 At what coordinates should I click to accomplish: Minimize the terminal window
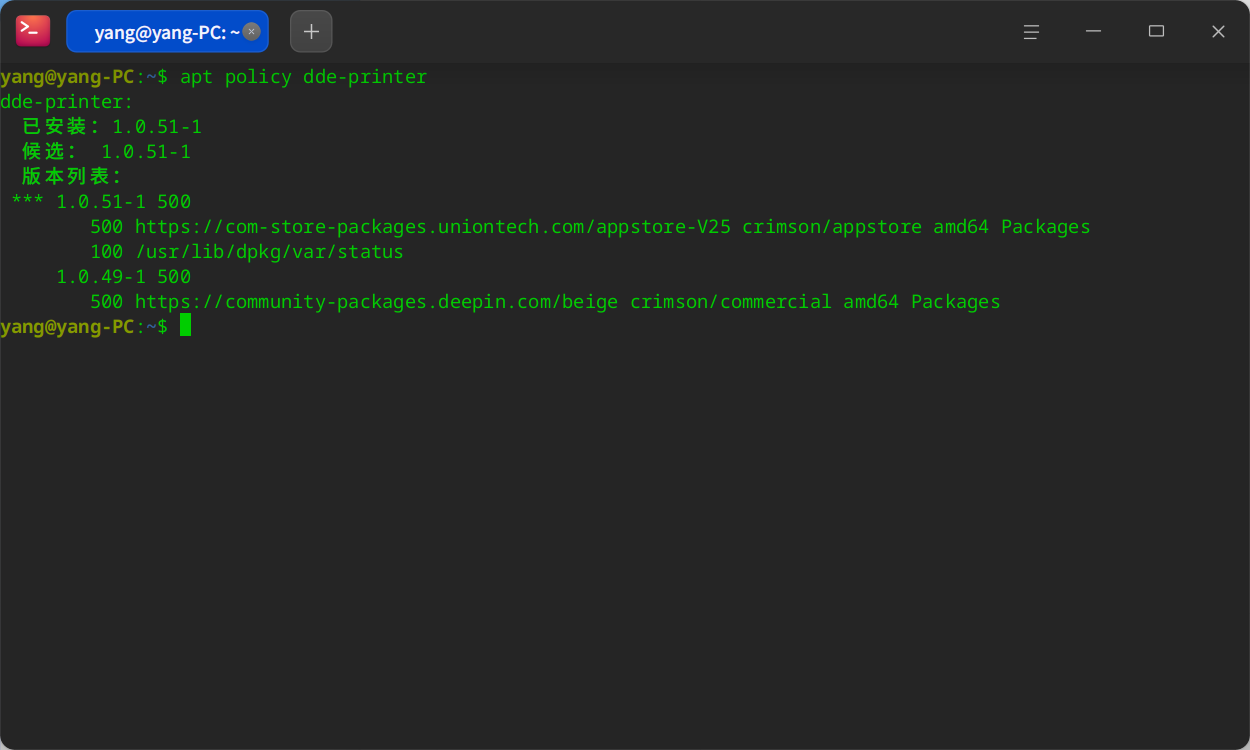1093,31
